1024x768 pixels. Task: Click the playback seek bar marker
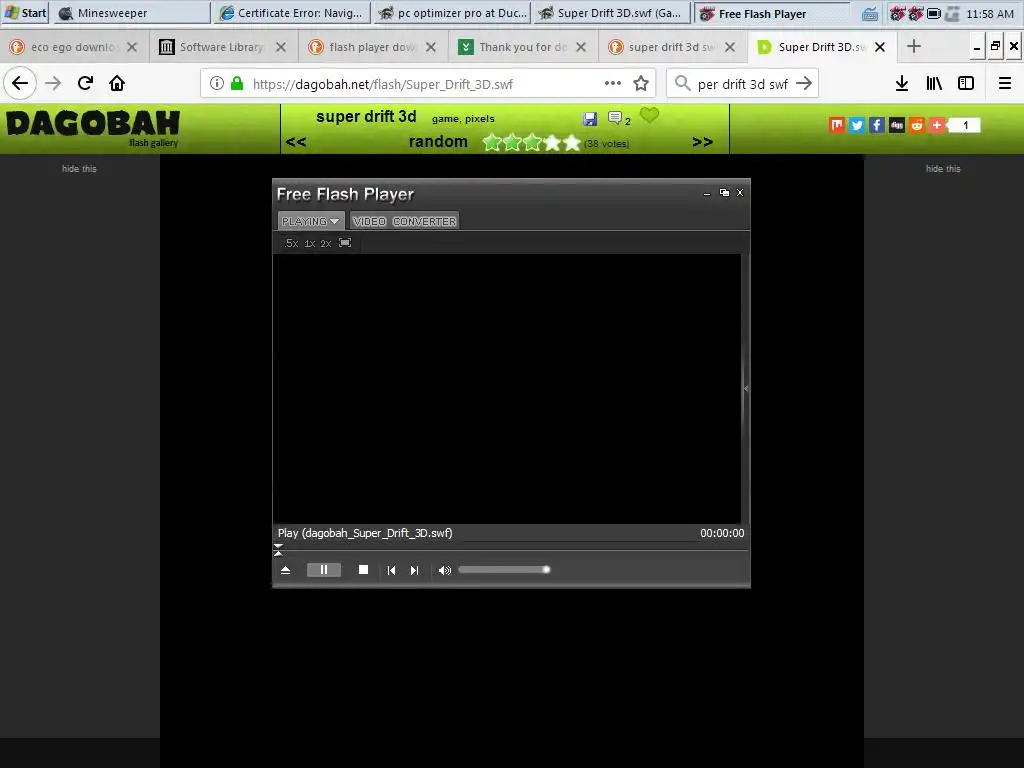tap(278, 550)
